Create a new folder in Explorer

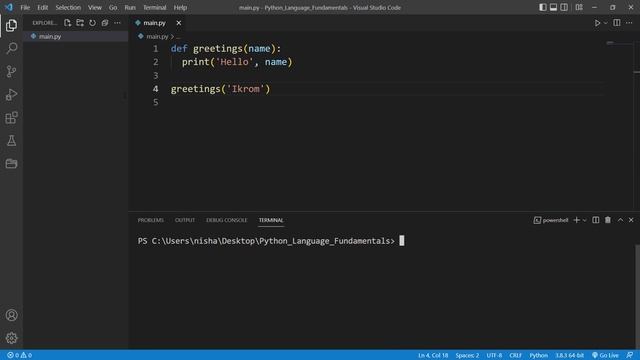coord(80,23)
